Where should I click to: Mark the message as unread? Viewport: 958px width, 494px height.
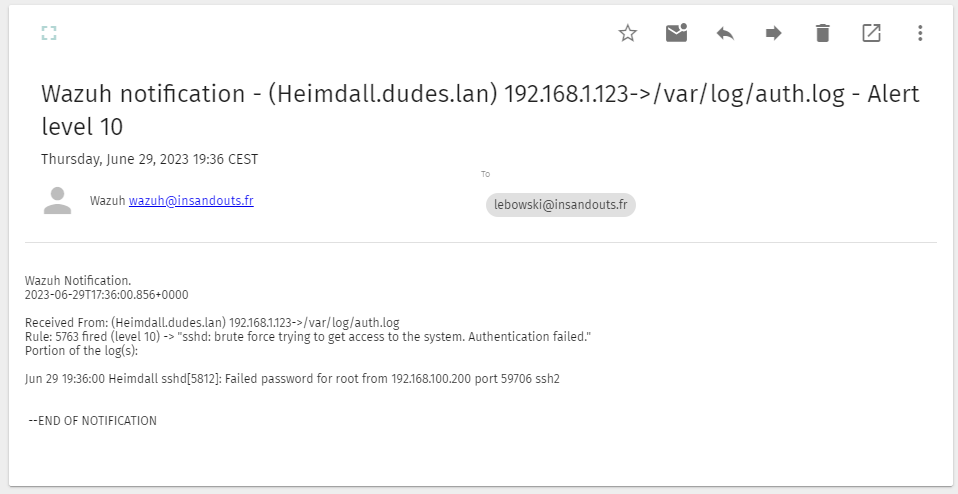677,34
